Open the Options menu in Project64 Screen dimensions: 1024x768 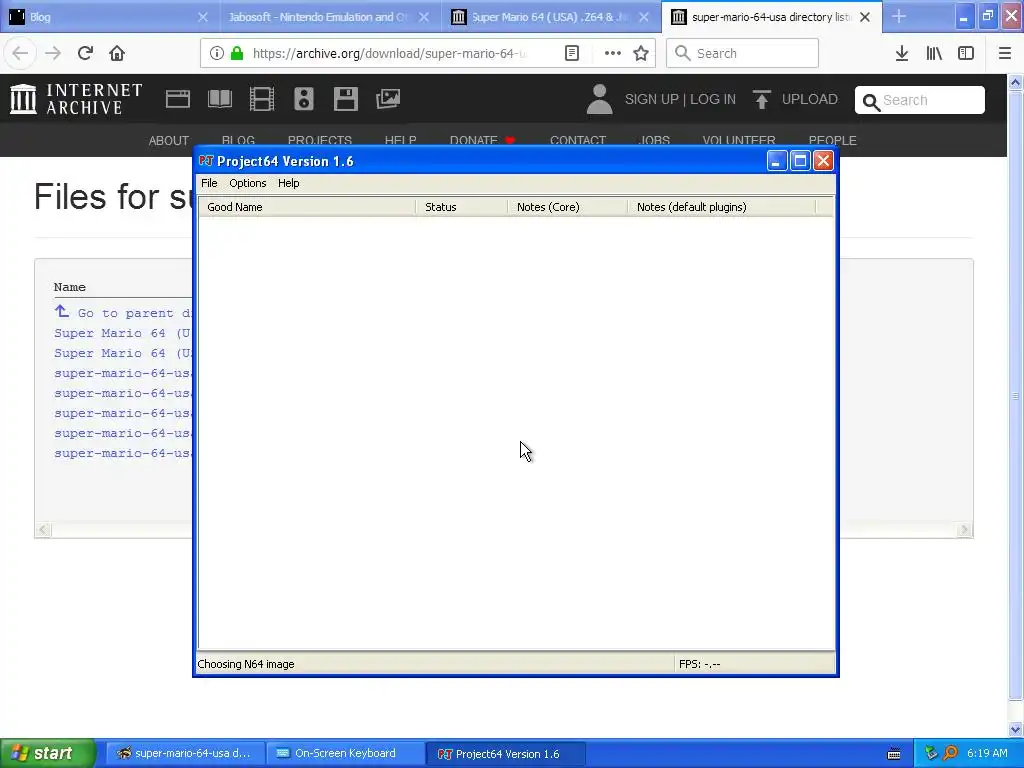(248, 183)
